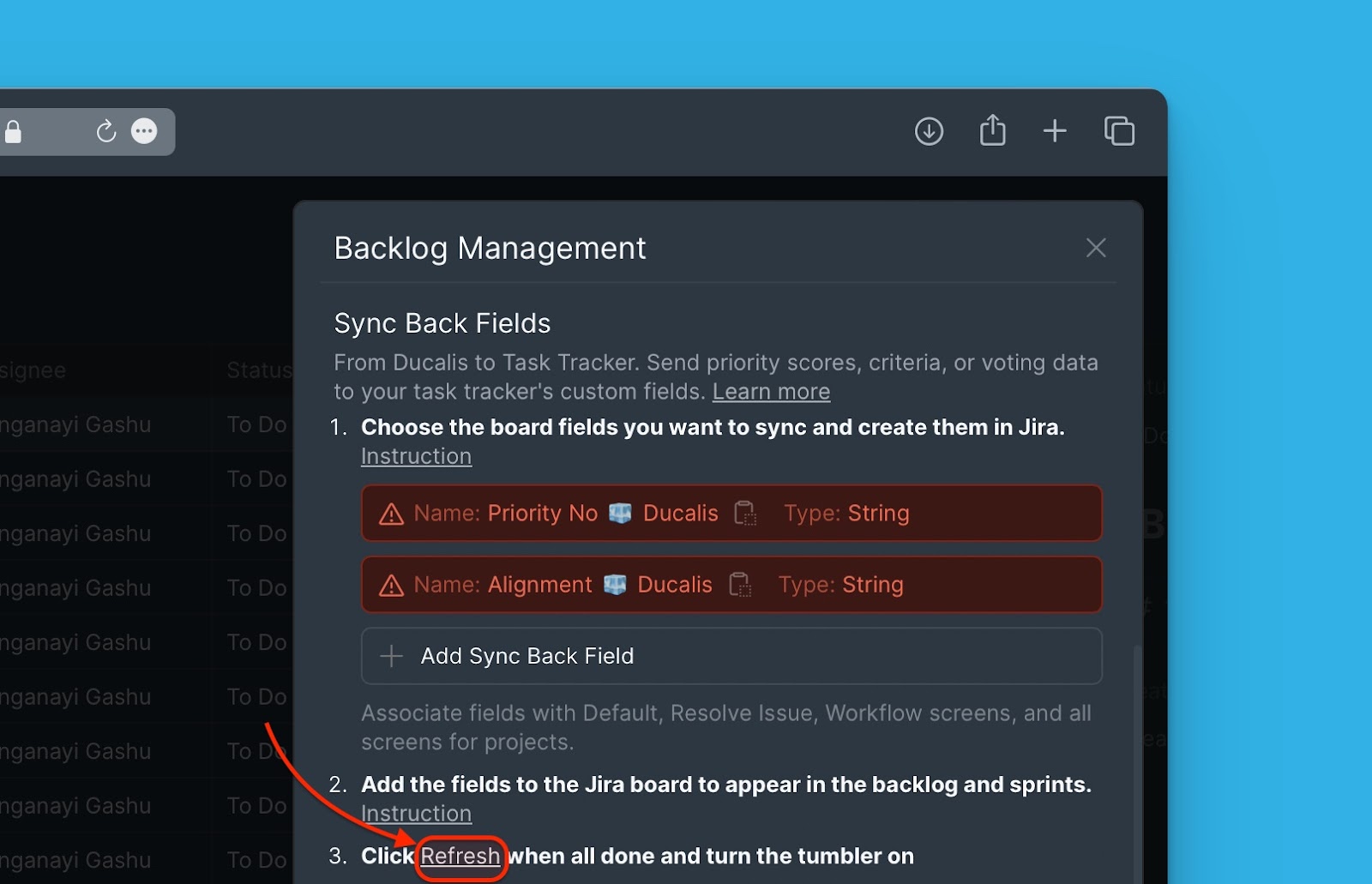
Task: Copy the Priority No Ducalis field name
Action: (x=744, y=513)
